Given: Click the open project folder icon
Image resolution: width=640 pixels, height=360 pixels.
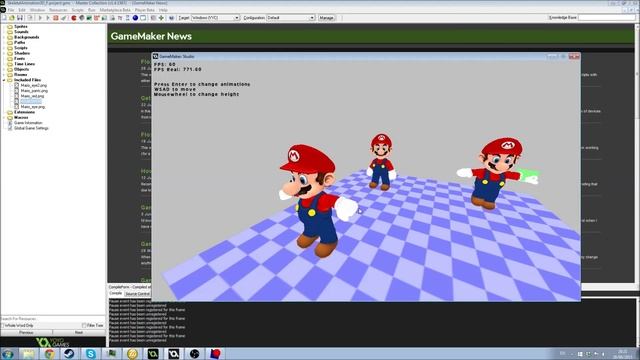Looking at the screenshot, I should (11, 18).
